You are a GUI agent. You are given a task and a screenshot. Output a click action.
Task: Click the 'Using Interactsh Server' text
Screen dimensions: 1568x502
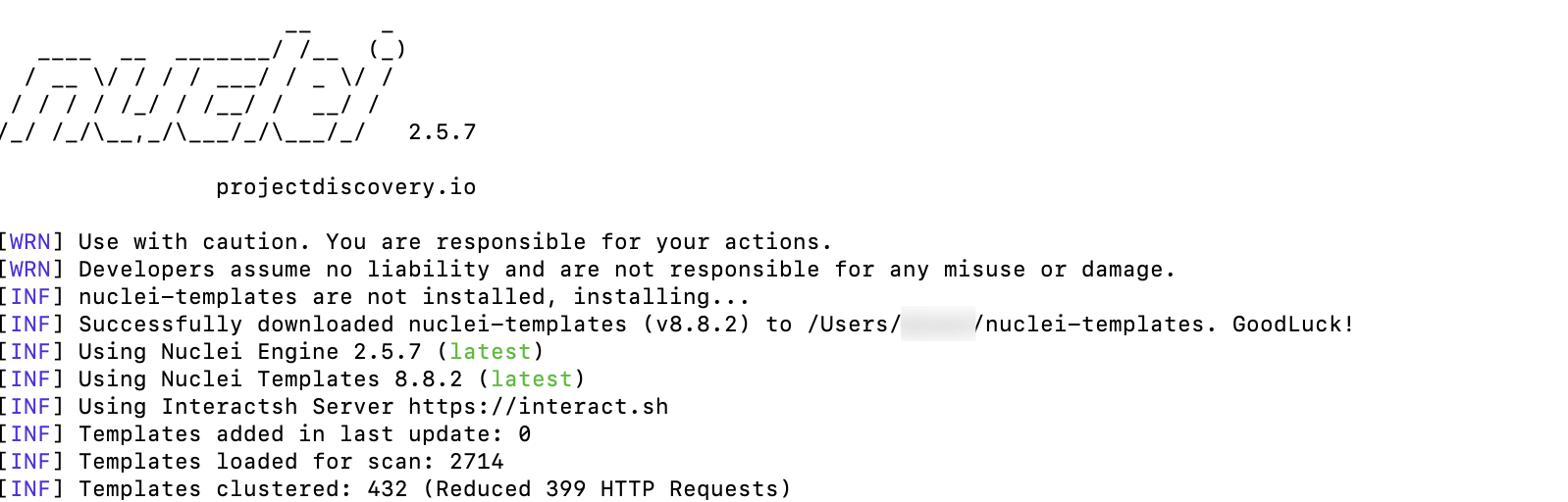[236, 406]
